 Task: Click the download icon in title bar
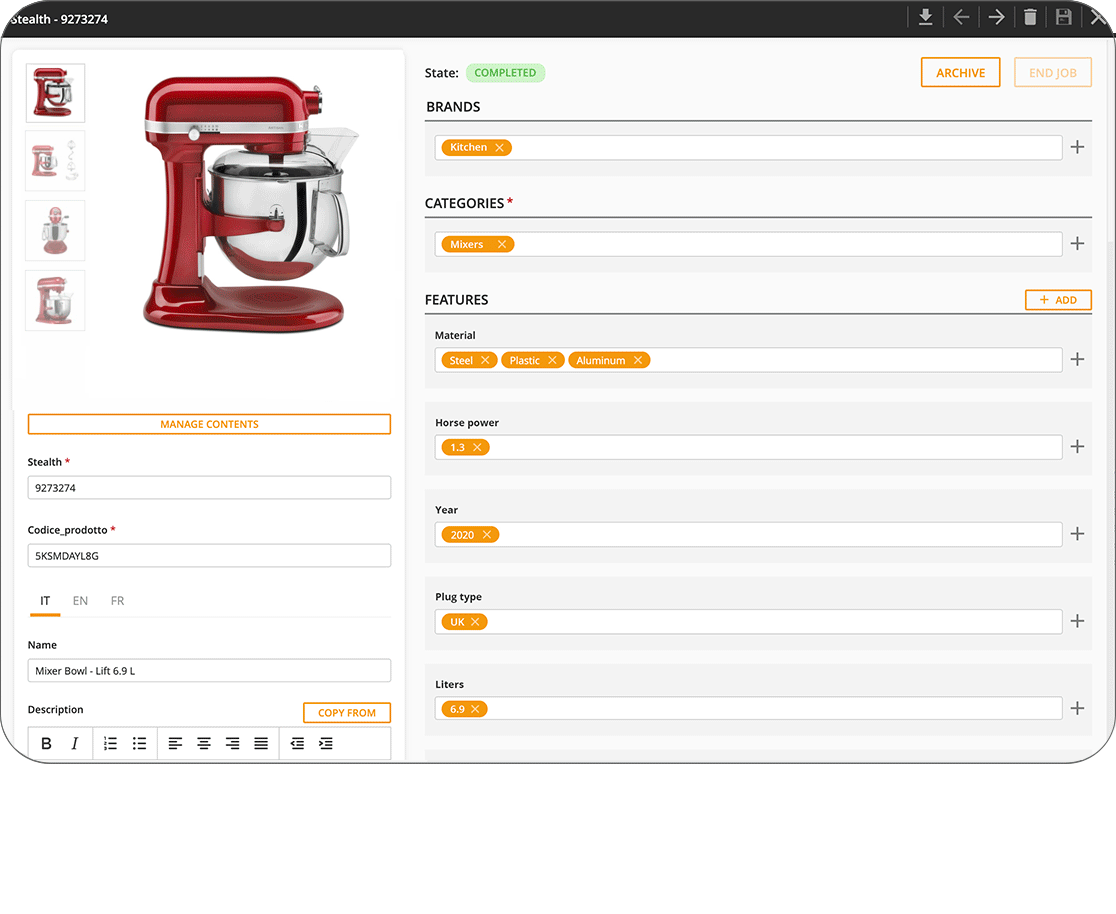(925, 17)
